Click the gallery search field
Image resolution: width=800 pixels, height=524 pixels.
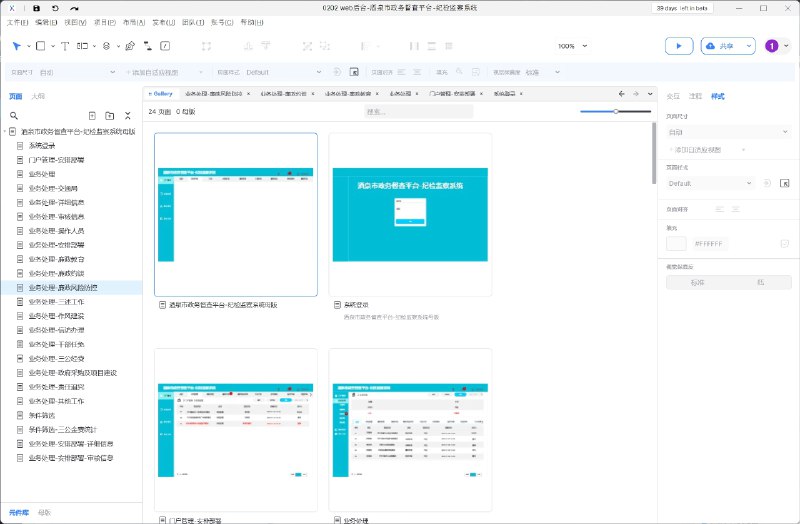(418, 111)
